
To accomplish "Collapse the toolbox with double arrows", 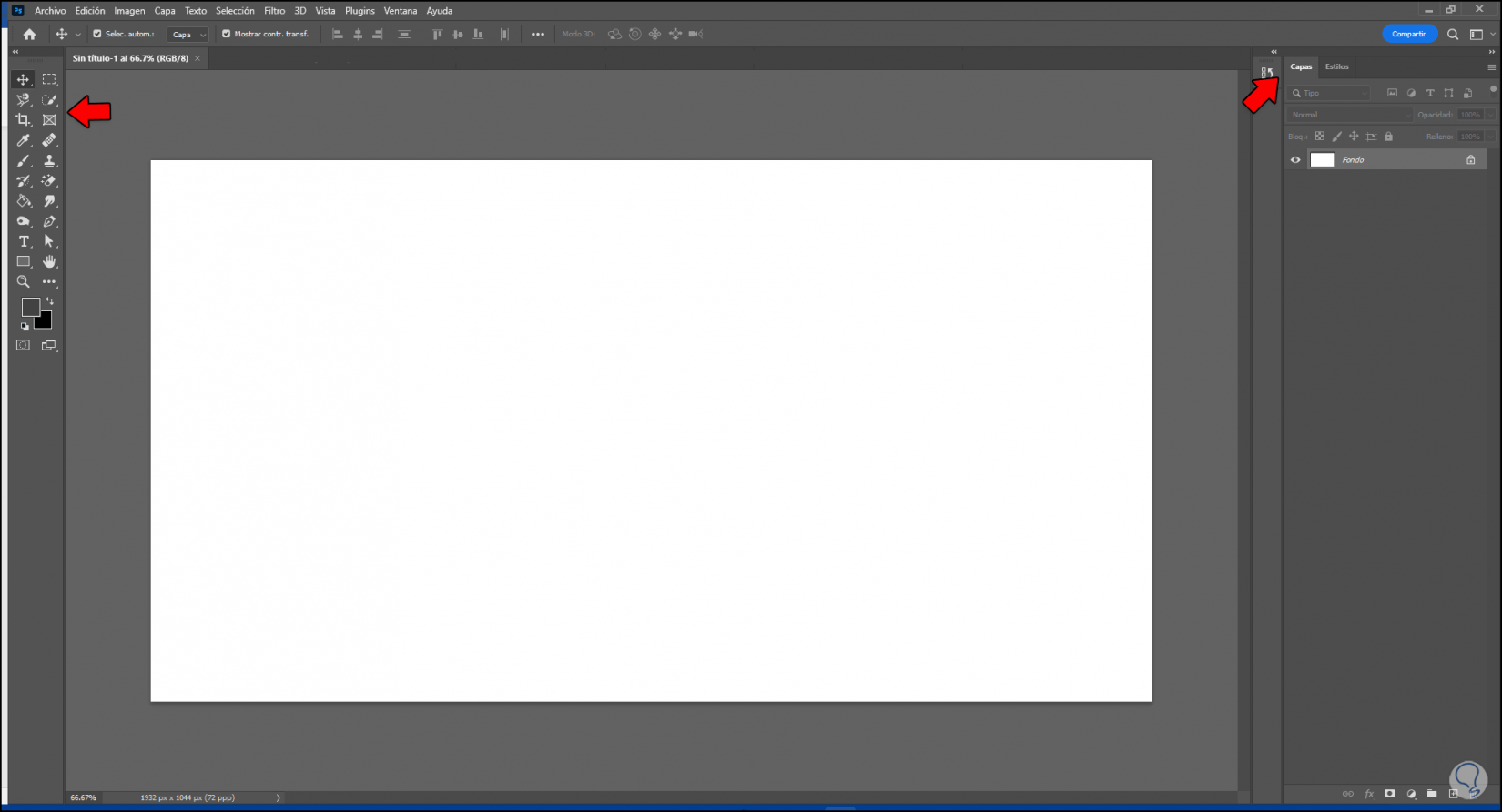I will 15,52.
